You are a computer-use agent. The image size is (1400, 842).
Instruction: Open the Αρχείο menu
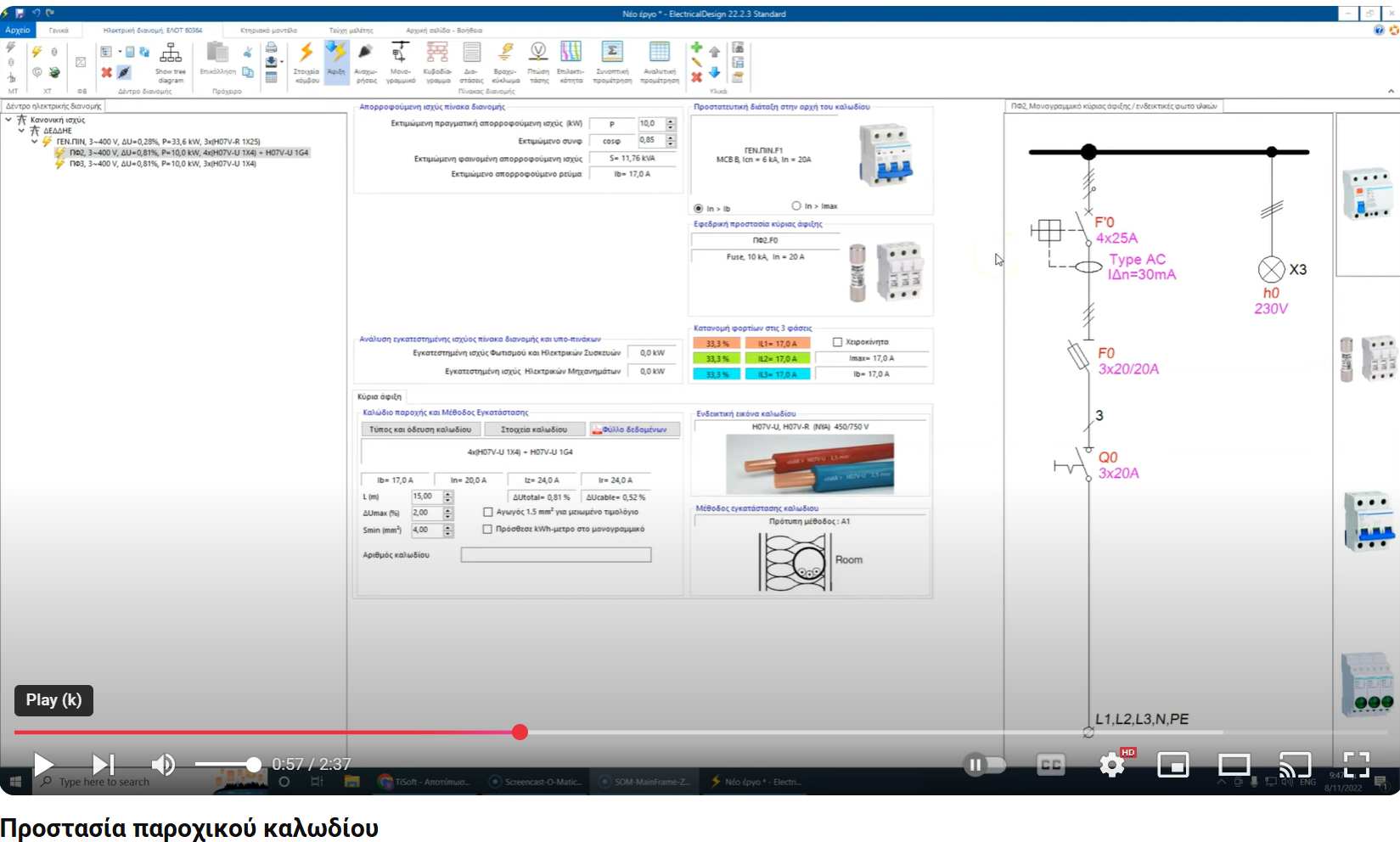(x=17, y=29)
